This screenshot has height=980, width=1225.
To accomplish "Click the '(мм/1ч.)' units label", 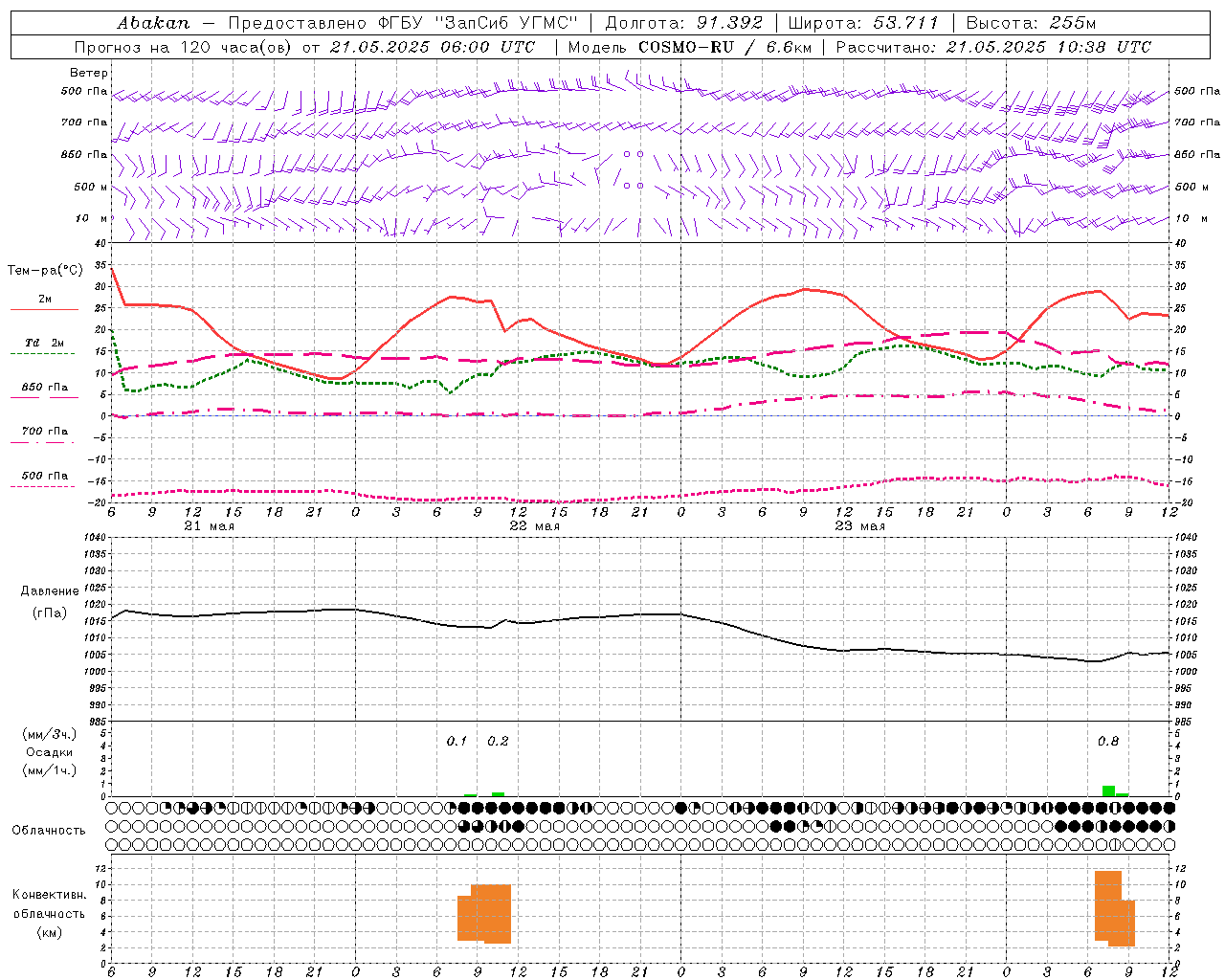I will [x=49, y=770].
